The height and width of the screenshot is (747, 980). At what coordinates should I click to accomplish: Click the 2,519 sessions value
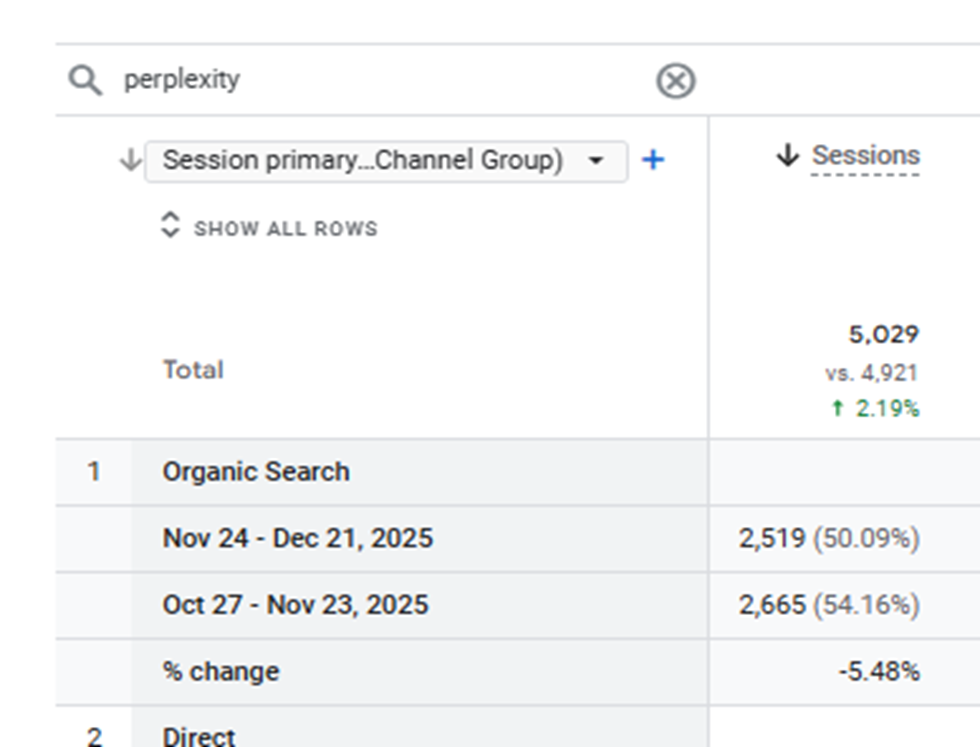pyautogui.click(x=772, y=538)
